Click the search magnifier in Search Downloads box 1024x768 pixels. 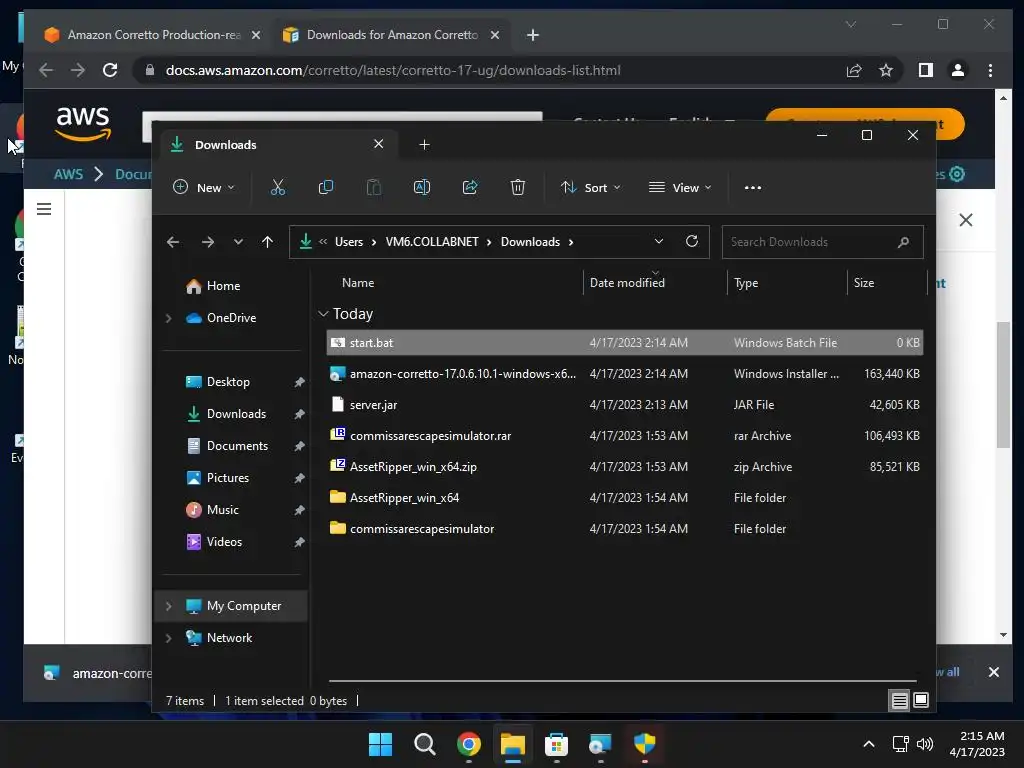(x=903, y=242)
